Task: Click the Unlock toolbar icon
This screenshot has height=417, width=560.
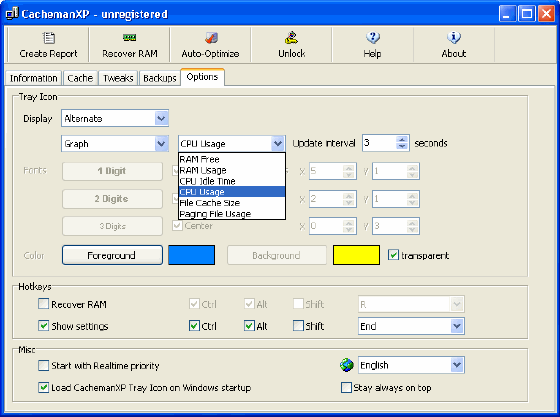Action: [x=291, y=37]
